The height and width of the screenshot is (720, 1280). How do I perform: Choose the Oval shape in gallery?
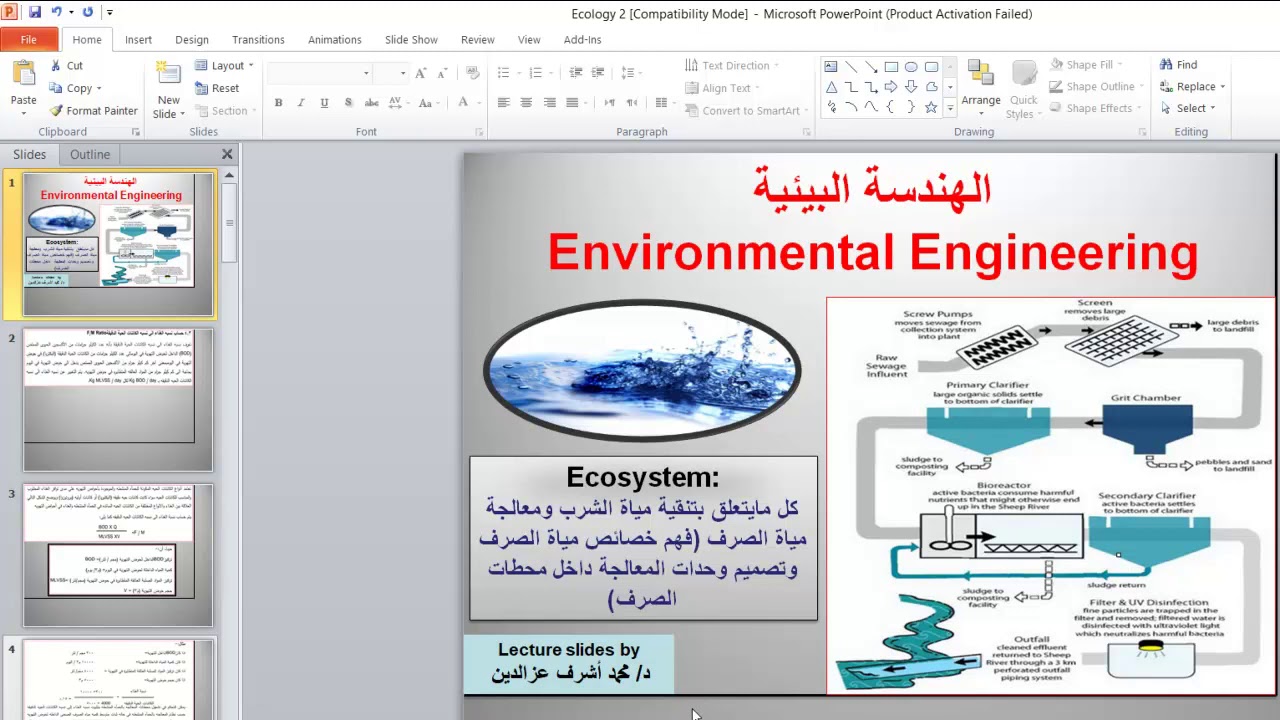(911, 67)
